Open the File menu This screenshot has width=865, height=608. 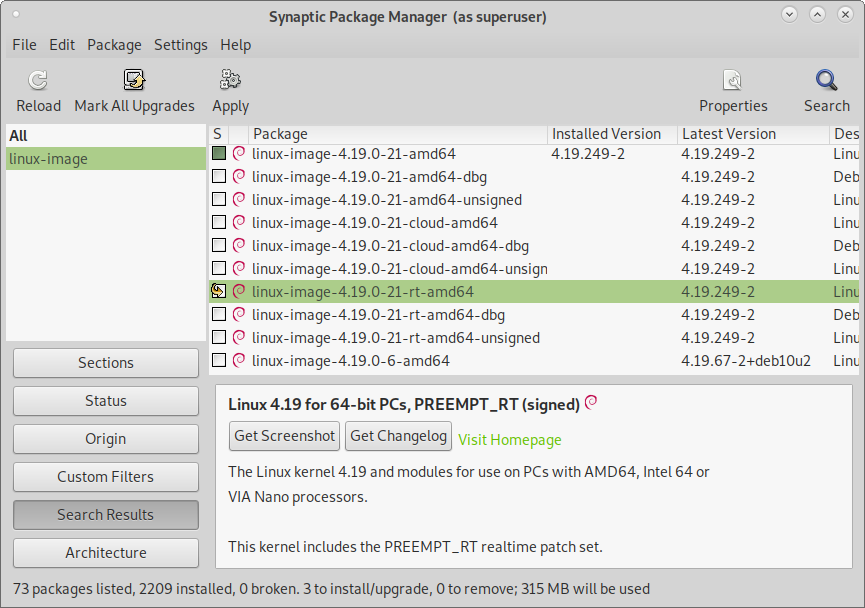(x=24, y=45)
